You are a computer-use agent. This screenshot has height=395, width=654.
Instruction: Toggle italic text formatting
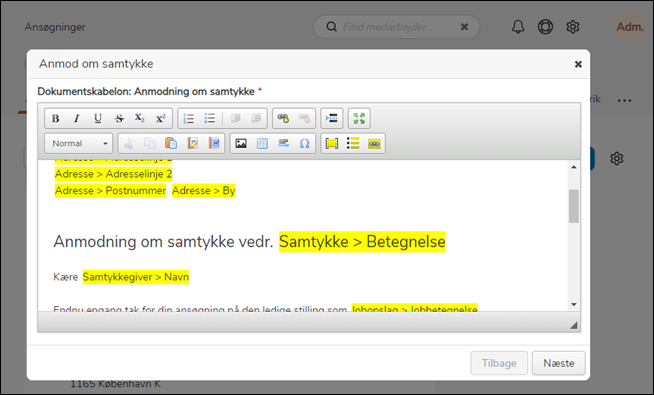pos(77,119)
